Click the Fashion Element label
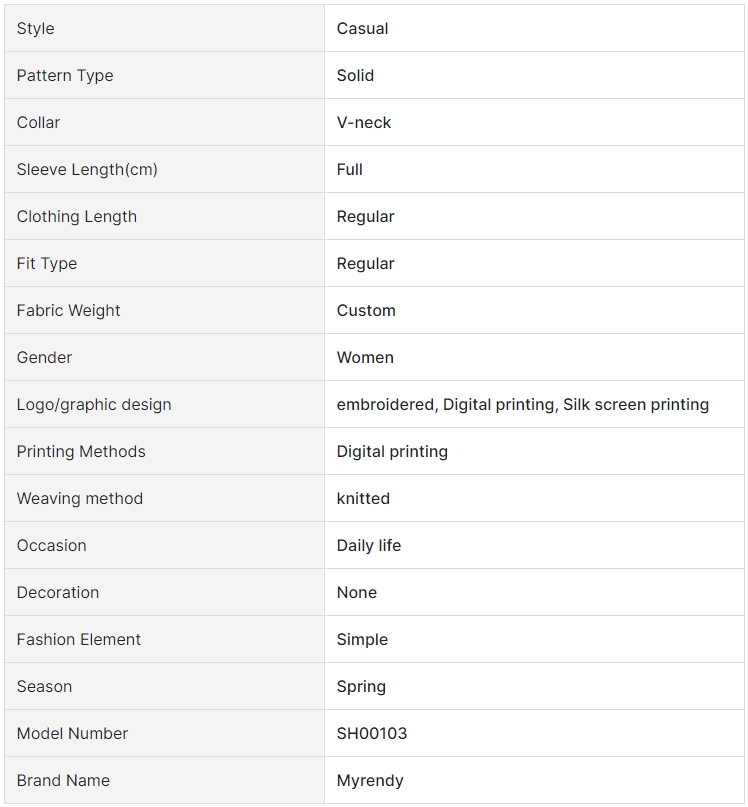The width and height of the screenshot is (748, 807). [x=78, y=639]
